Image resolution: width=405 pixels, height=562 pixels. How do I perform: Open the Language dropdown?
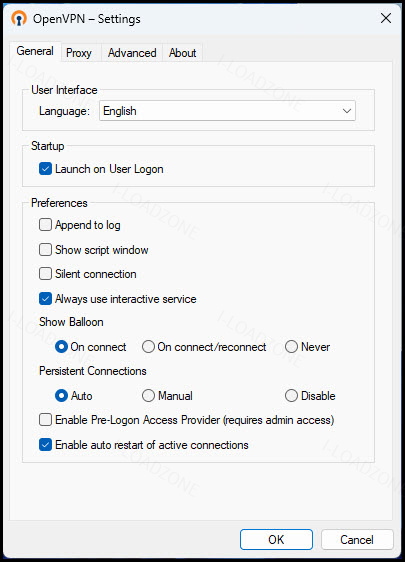pos(227,111)
